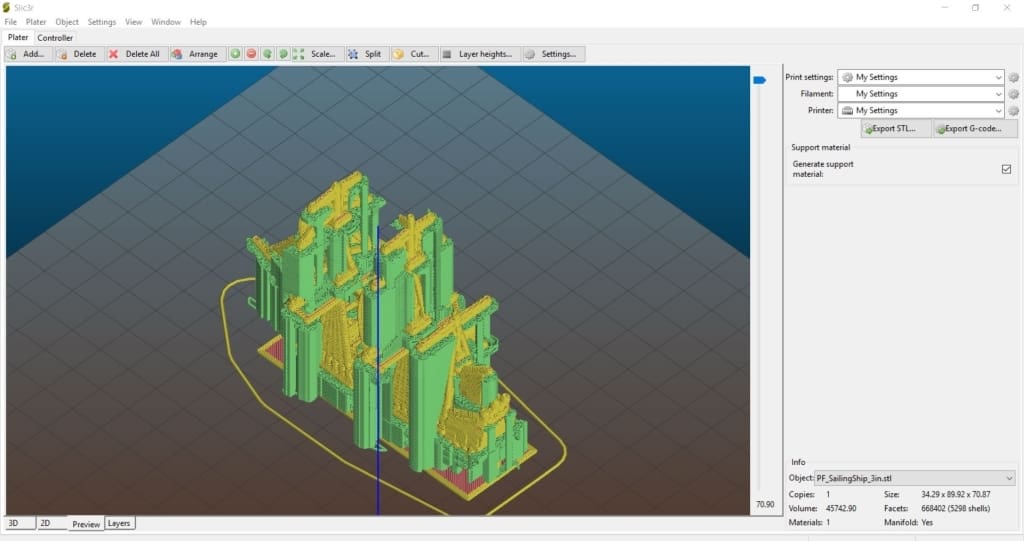
Task: Remove one copy (red minus icon)
Action: (251, 54)
